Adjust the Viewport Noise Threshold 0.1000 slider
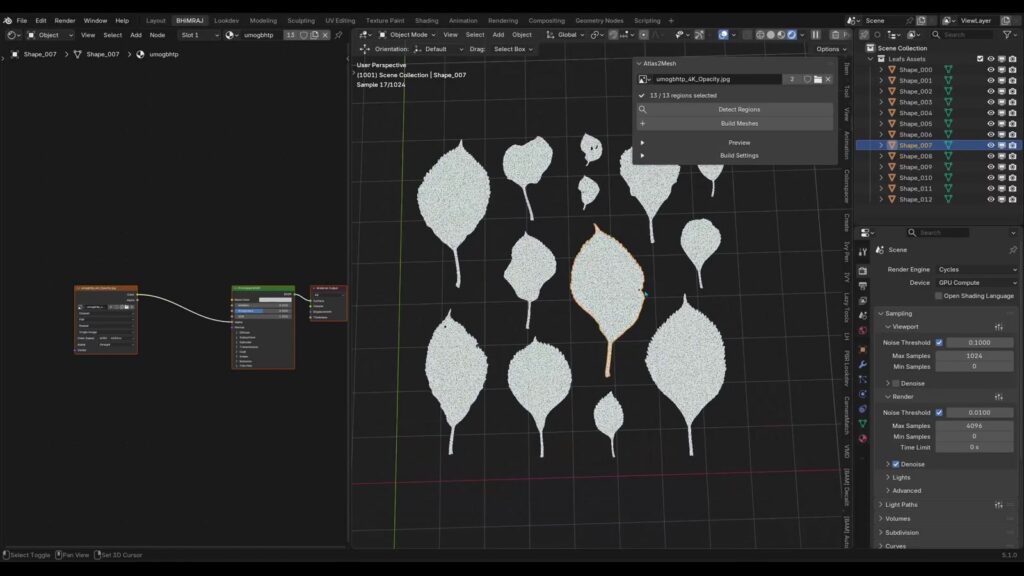This screenshot has height=576, width=1024. pyautogui.click(x=980, y=343)
